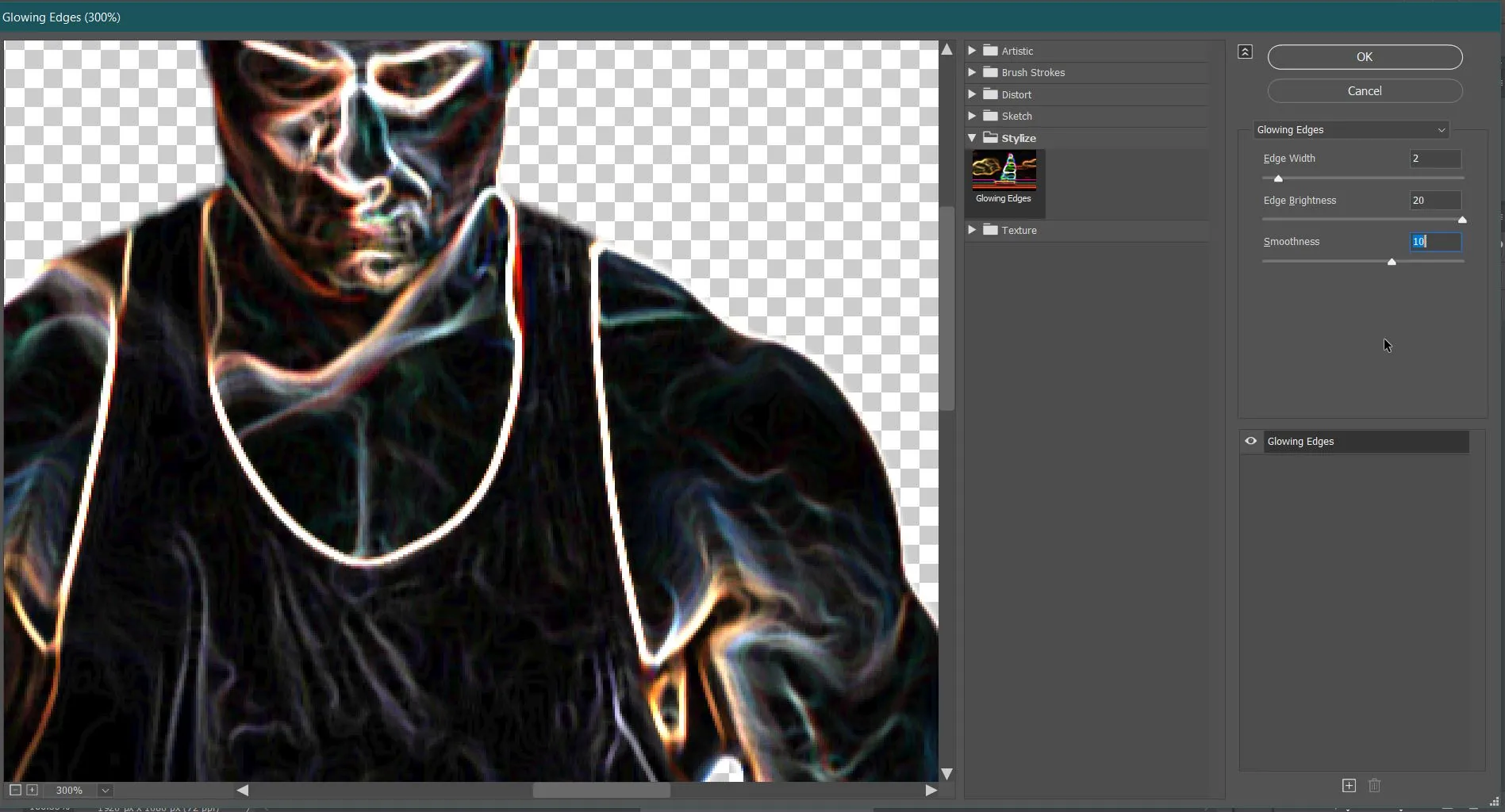The width and height of the screenshot is (1505, 812).
Task: Expand the Texture filter folder
Action: tap(972, 230)
